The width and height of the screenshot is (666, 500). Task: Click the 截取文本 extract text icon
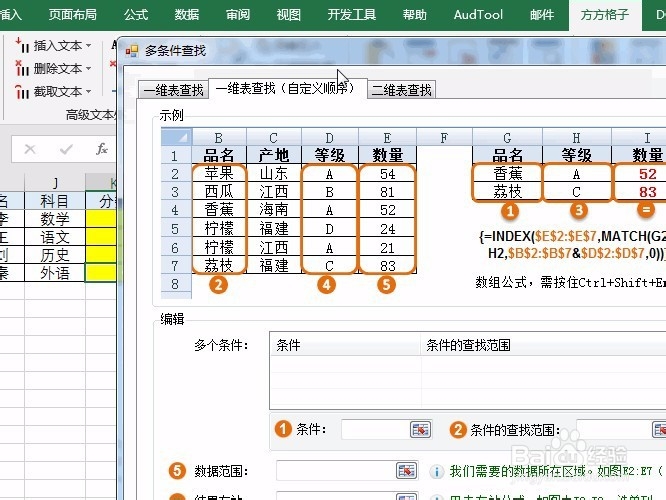point(22,91)
